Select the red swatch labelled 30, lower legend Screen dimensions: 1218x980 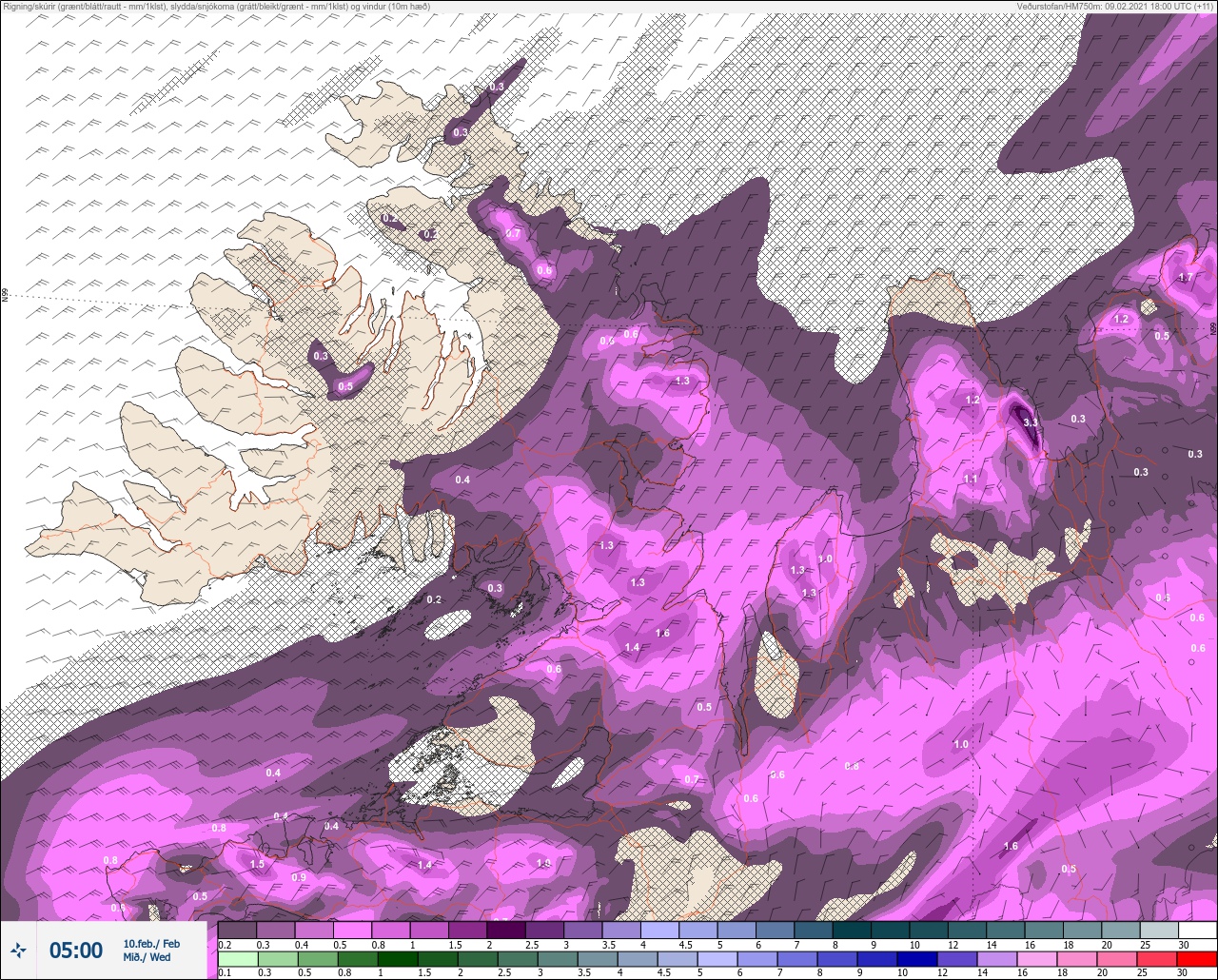1197,958
